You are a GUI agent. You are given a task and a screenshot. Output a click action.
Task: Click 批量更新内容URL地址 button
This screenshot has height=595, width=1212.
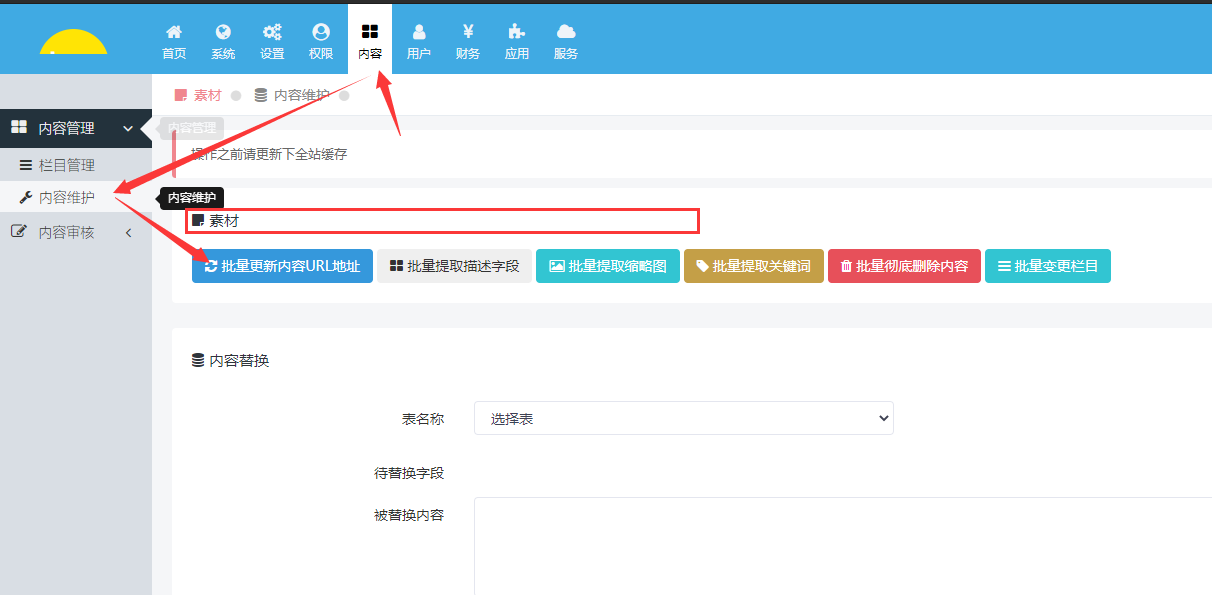coord(282,266)
